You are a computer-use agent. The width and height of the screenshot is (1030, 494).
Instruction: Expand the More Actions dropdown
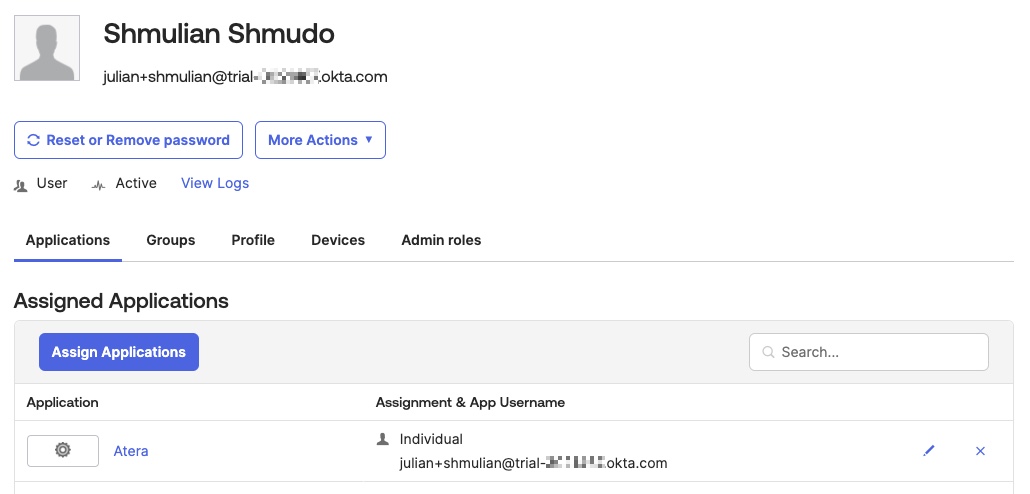pyautogui.click(x=320, y=140)
